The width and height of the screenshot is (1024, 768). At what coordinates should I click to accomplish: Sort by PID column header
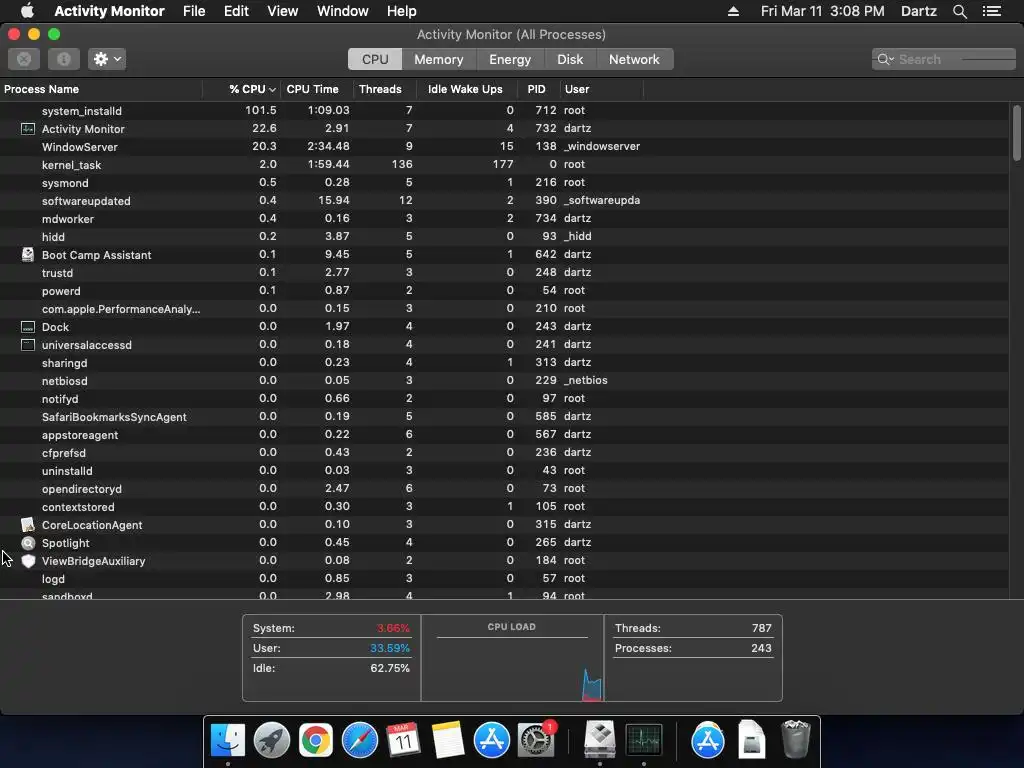click(536, 89)
